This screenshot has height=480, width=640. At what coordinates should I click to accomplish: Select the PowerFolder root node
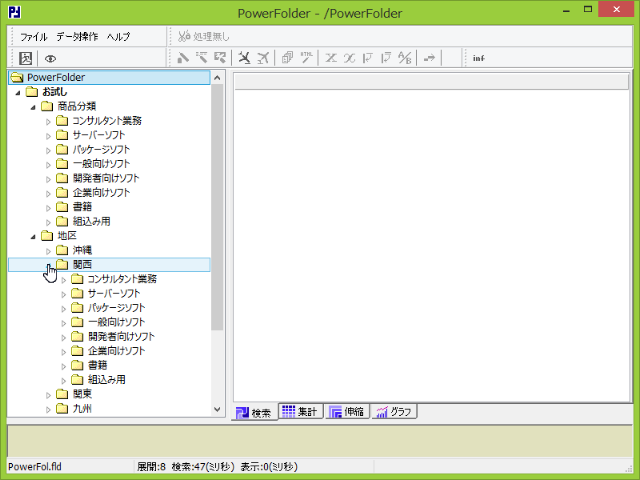click(109, 77)
